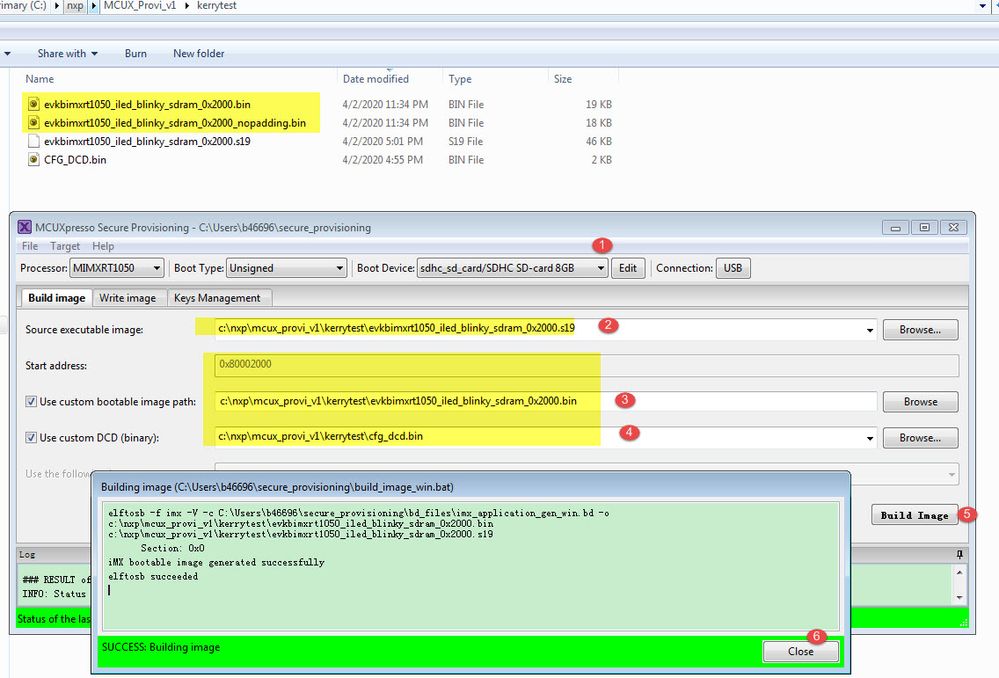Expand custom DCD binary path combo arrow
The image size is (999, 678).
869,438
